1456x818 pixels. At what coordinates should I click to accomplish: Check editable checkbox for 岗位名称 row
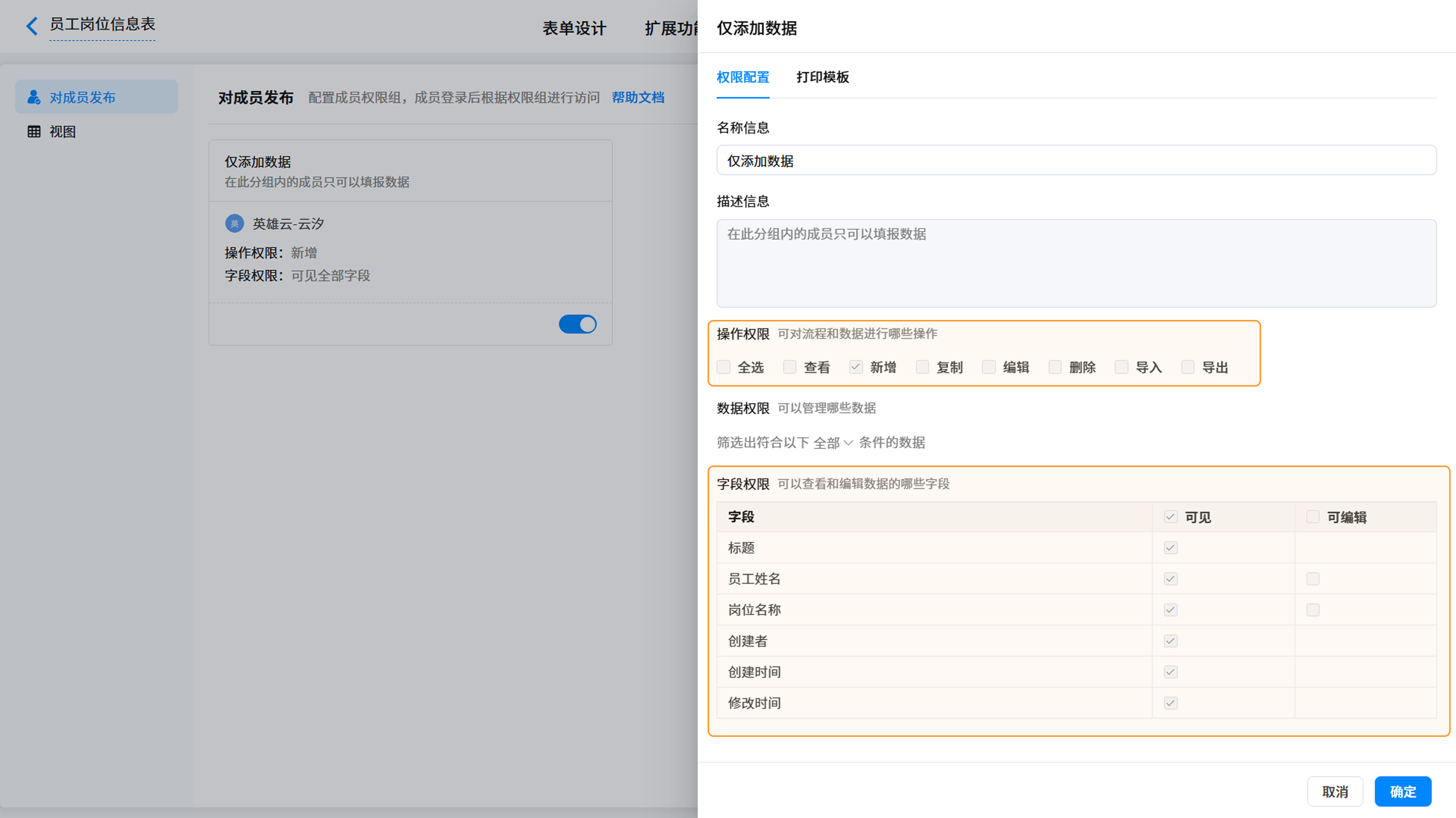[1313, 610]
